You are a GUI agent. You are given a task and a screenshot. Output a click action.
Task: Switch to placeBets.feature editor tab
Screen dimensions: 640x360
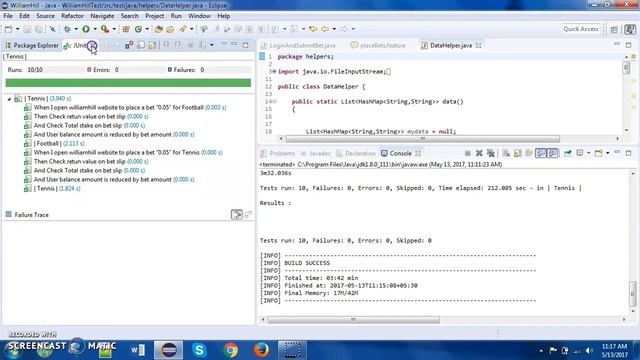coord(378,45)
